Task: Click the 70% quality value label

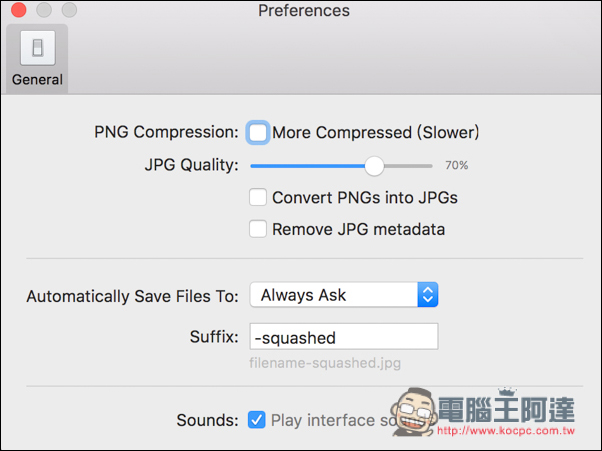Action: pyautogui.click(x=456, y=165)
